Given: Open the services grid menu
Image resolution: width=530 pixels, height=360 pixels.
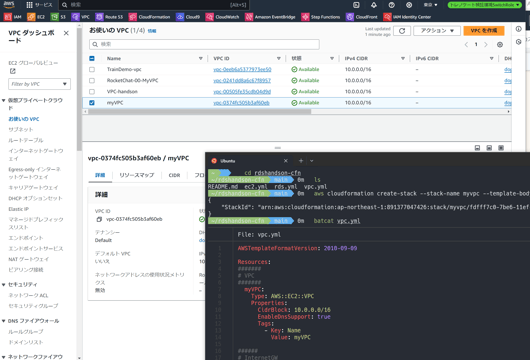Looking at the screenshot, I should [29, 5].
